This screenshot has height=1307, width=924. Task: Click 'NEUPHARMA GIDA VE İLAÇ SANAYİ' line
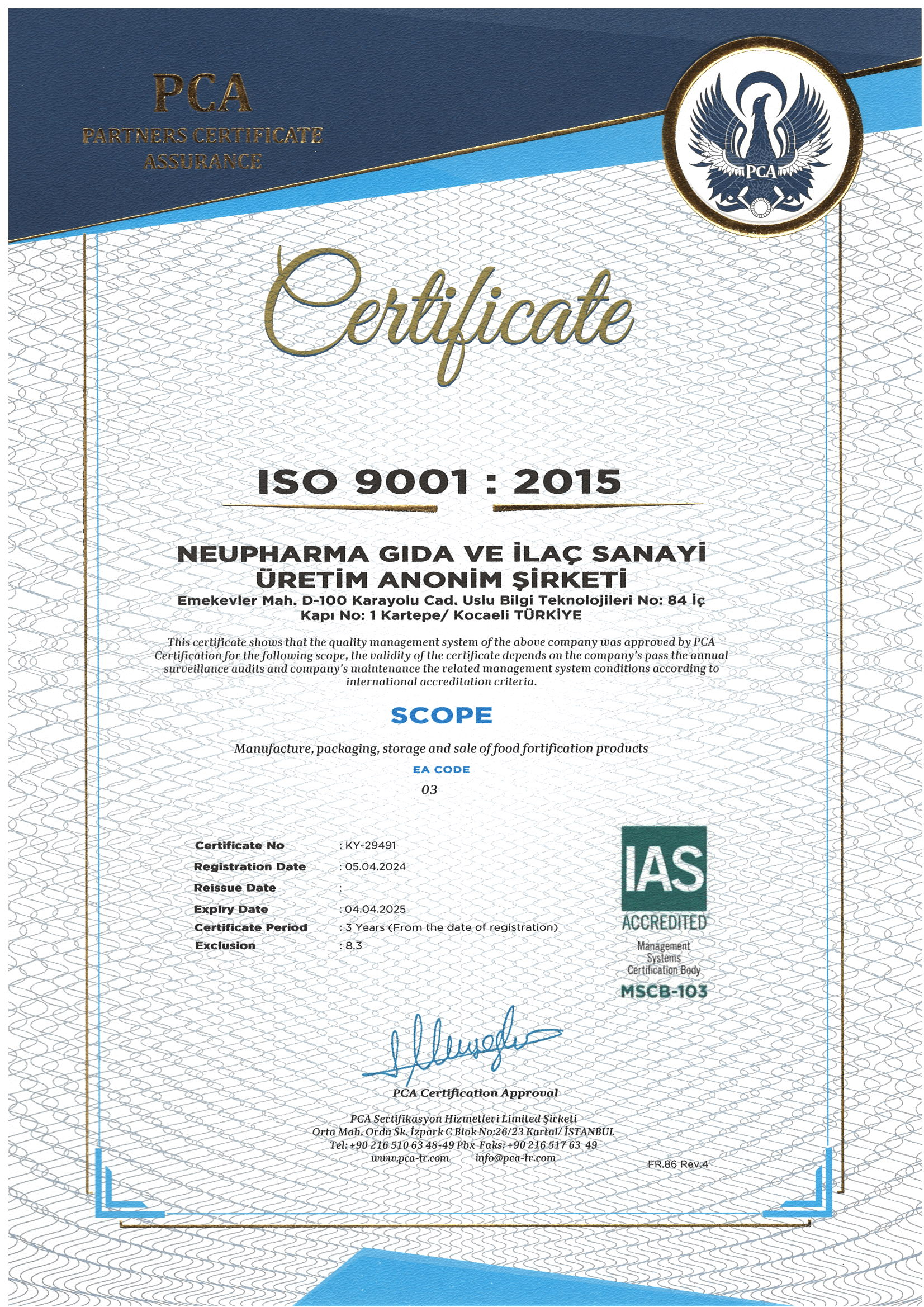click(440, 554)
